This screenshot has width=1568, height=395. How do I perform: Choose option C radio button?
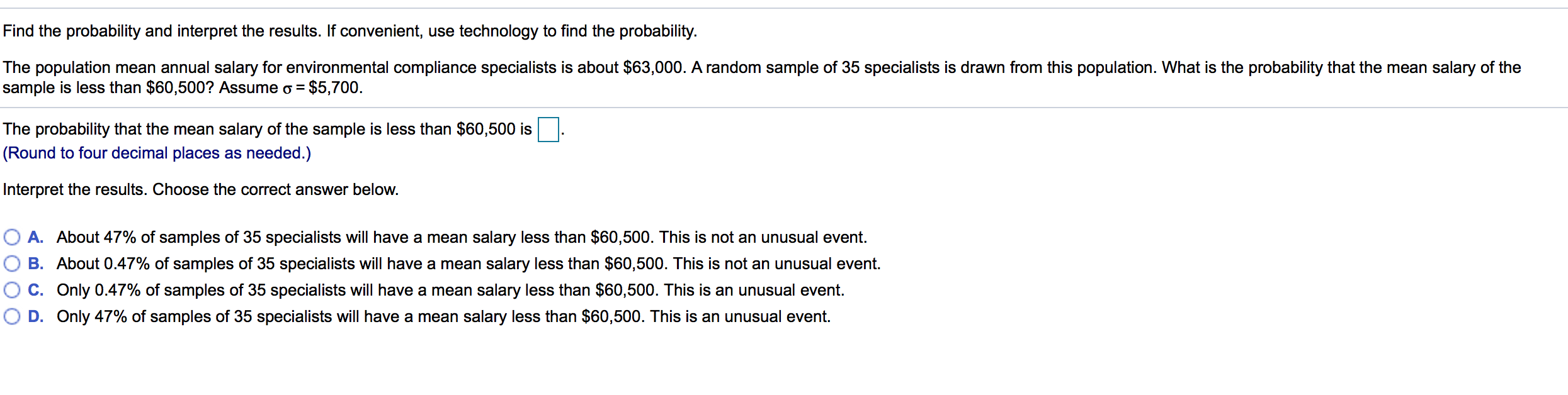click(x=12, y=290)
